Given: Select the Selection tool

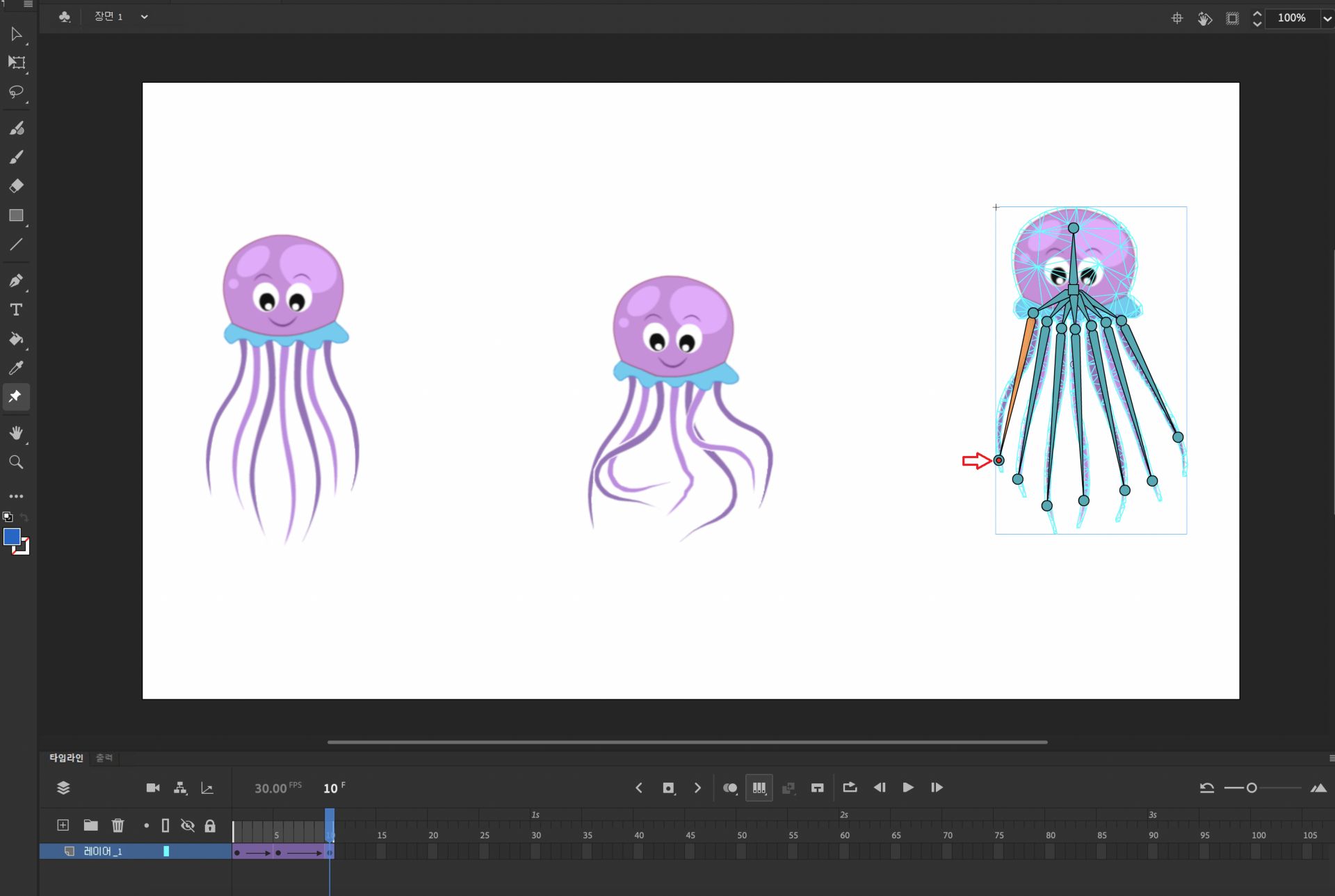Looking at the screenshot, I should 17,35.
